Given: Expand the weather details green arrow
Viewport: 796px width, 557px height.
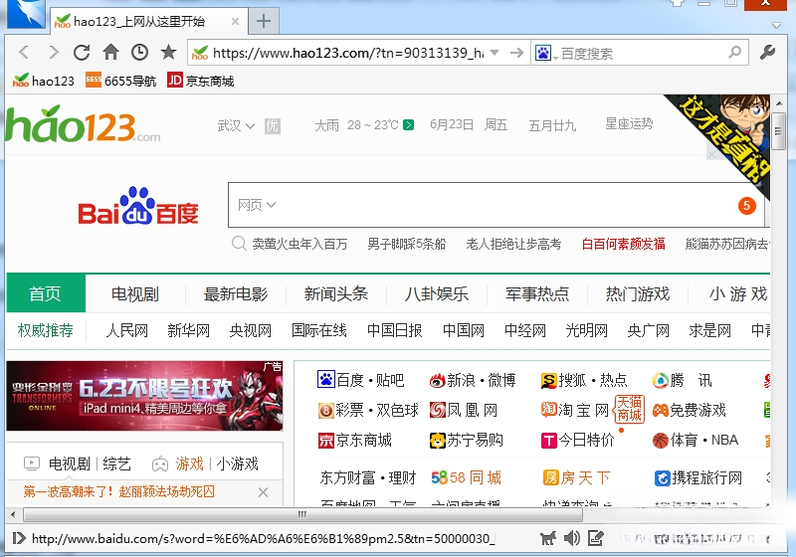Looking at the screenshot, I should click(409, 125).
